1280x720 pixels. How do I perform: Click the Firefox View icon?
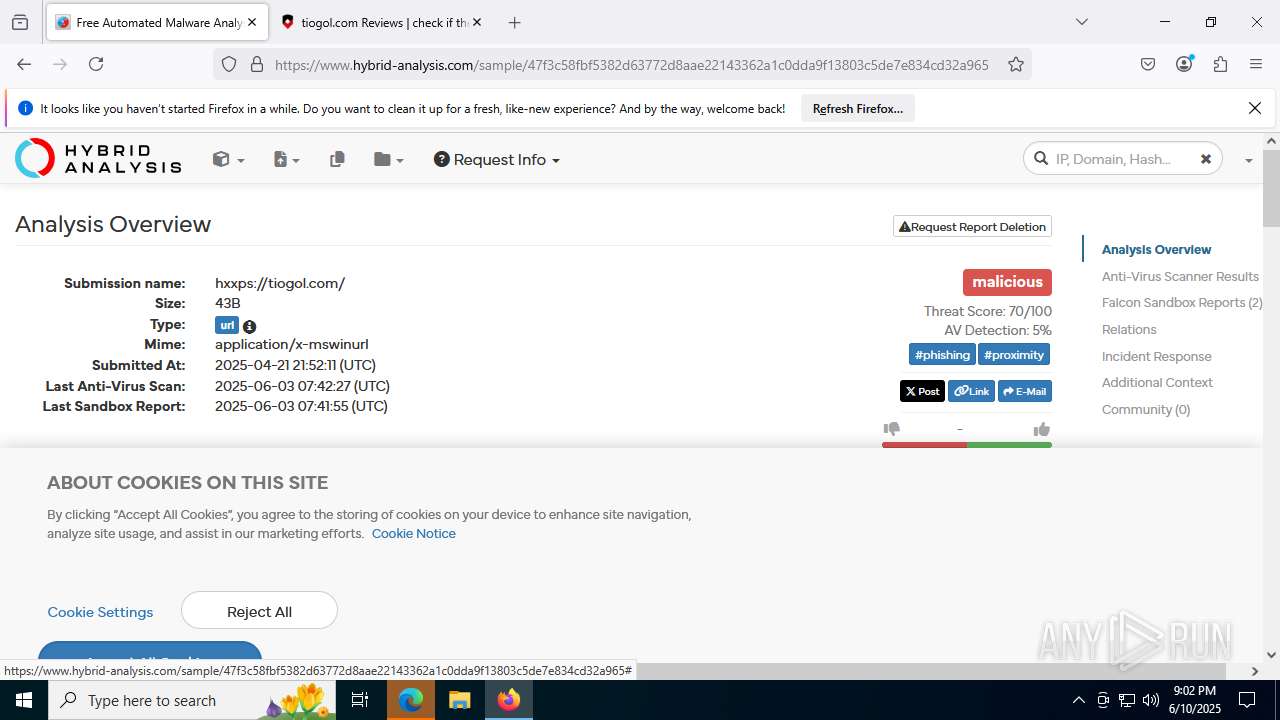[x=20, y=22]
